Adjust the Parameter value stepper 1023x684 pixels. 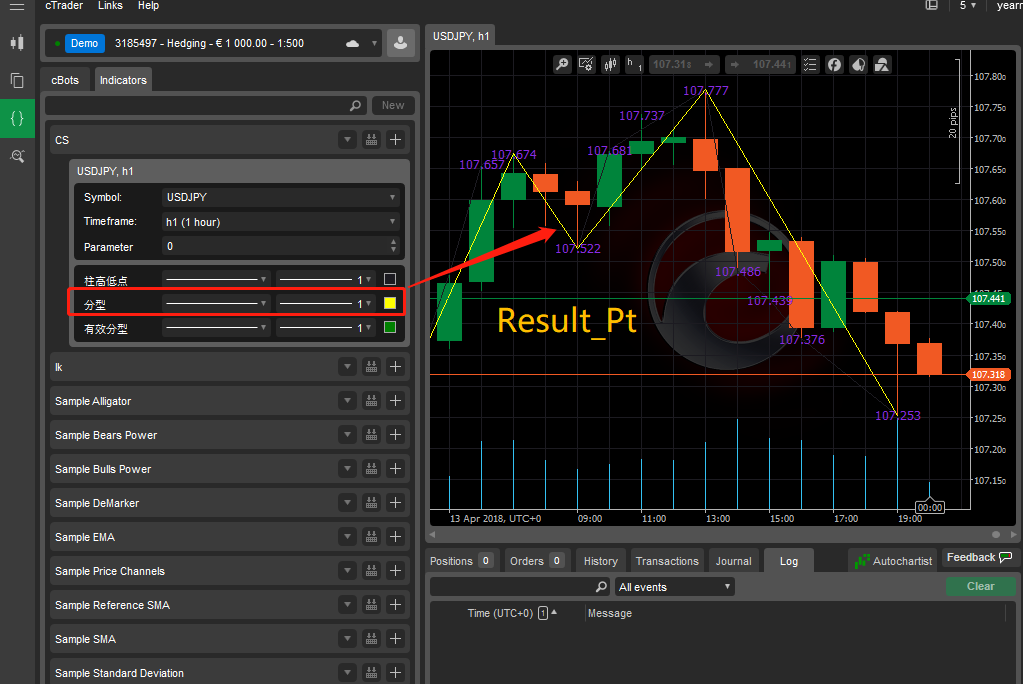(x=393, y=246)
